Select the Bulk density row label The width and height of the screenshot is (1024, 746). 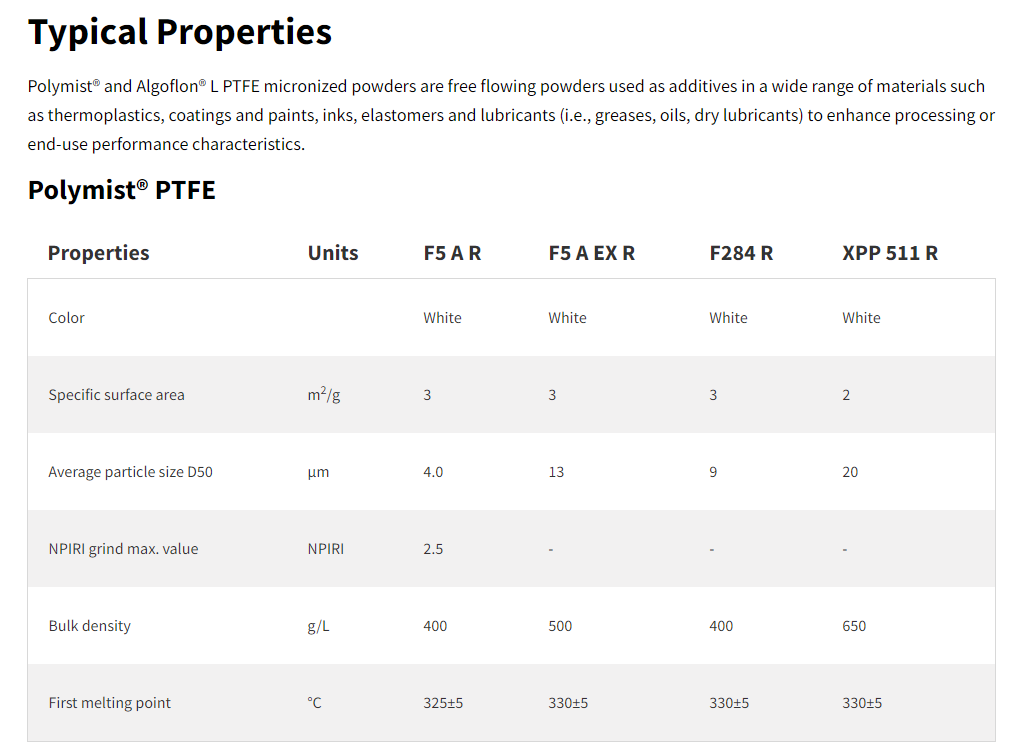[89, 626]
